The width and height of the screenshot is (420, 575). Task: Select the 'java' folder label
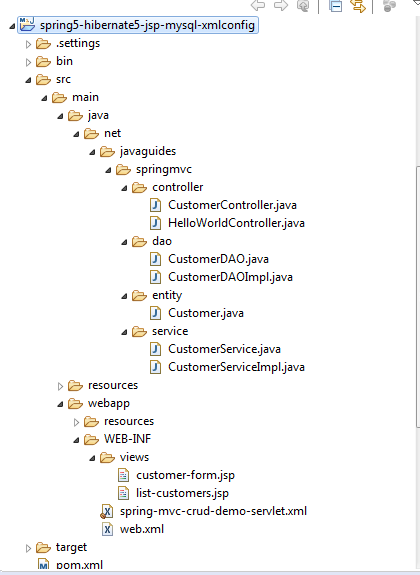[98, 115]
